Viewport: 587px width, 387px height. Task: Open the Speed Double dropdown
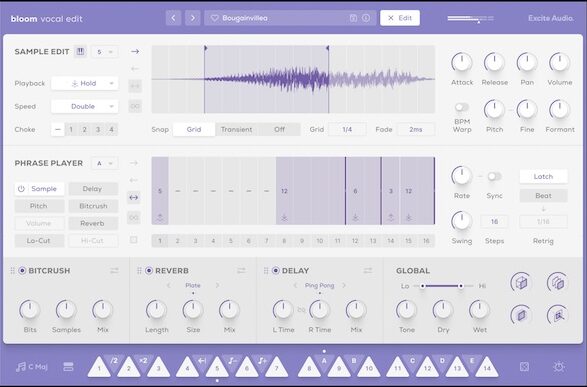(85, 106)
